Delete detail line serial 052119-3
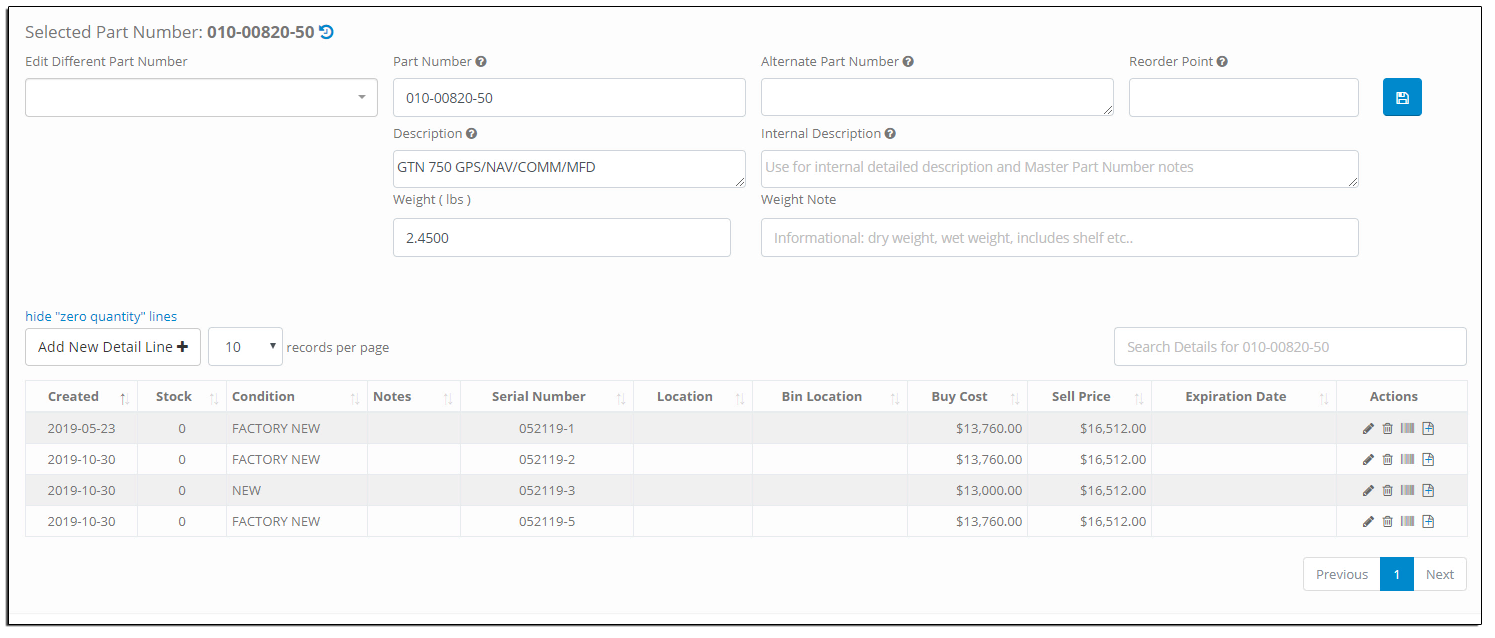The height and width of the screenshot is (638, 1495). click(1387, 491)
